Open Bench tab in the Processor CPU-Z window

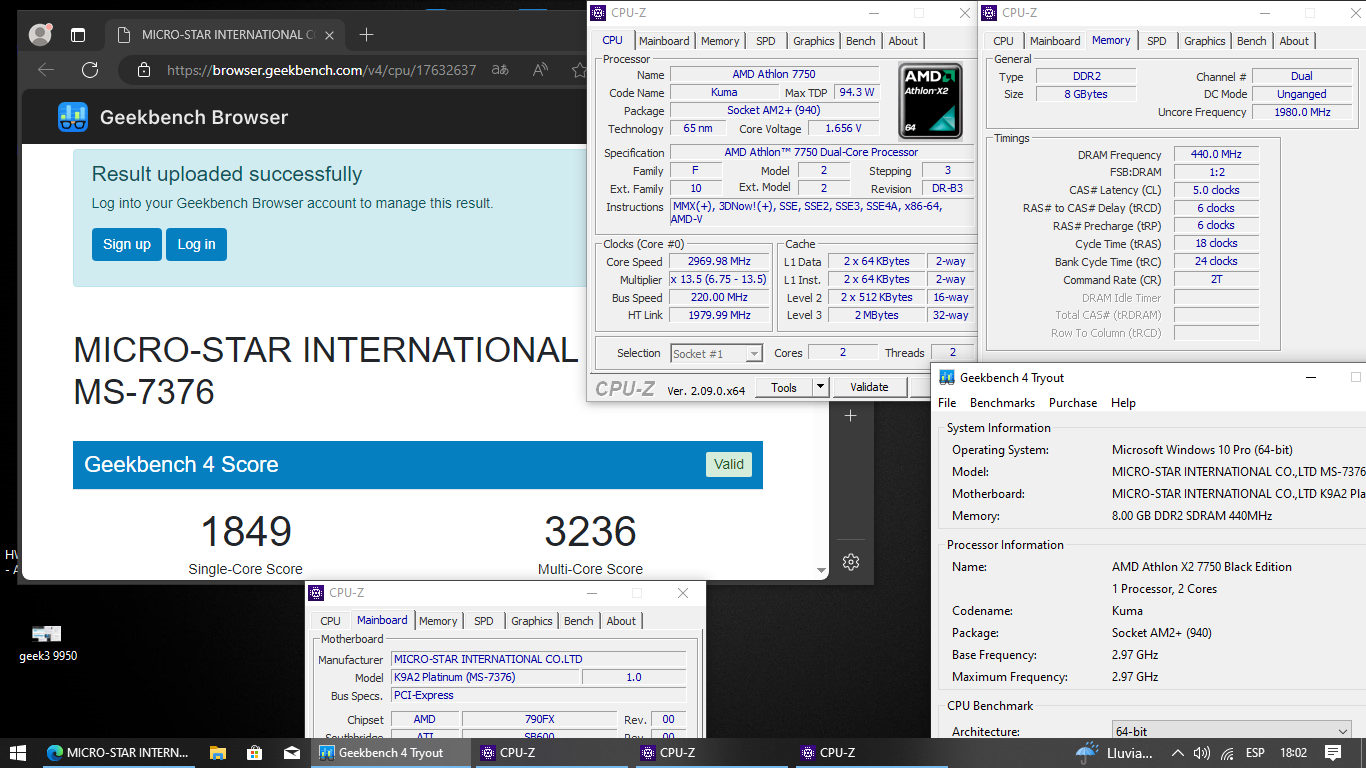point(860,41)
